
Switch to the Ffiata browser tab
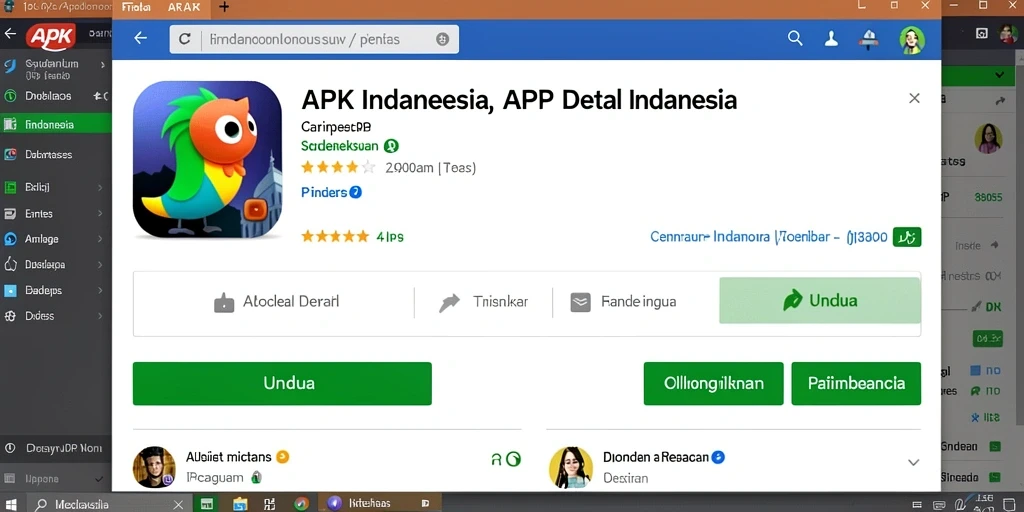coord(136,7)
